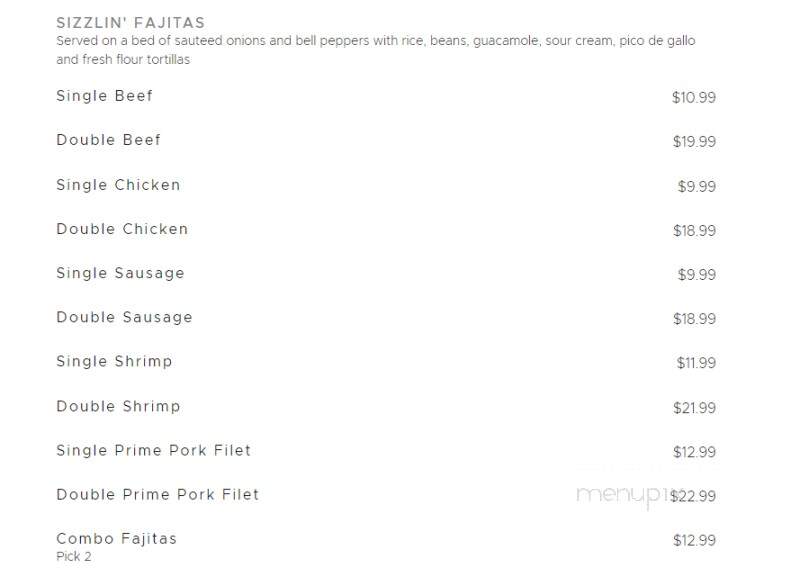809x577 pixels.
Task: Open the Double Sausage item
Action: pos(124,317)
